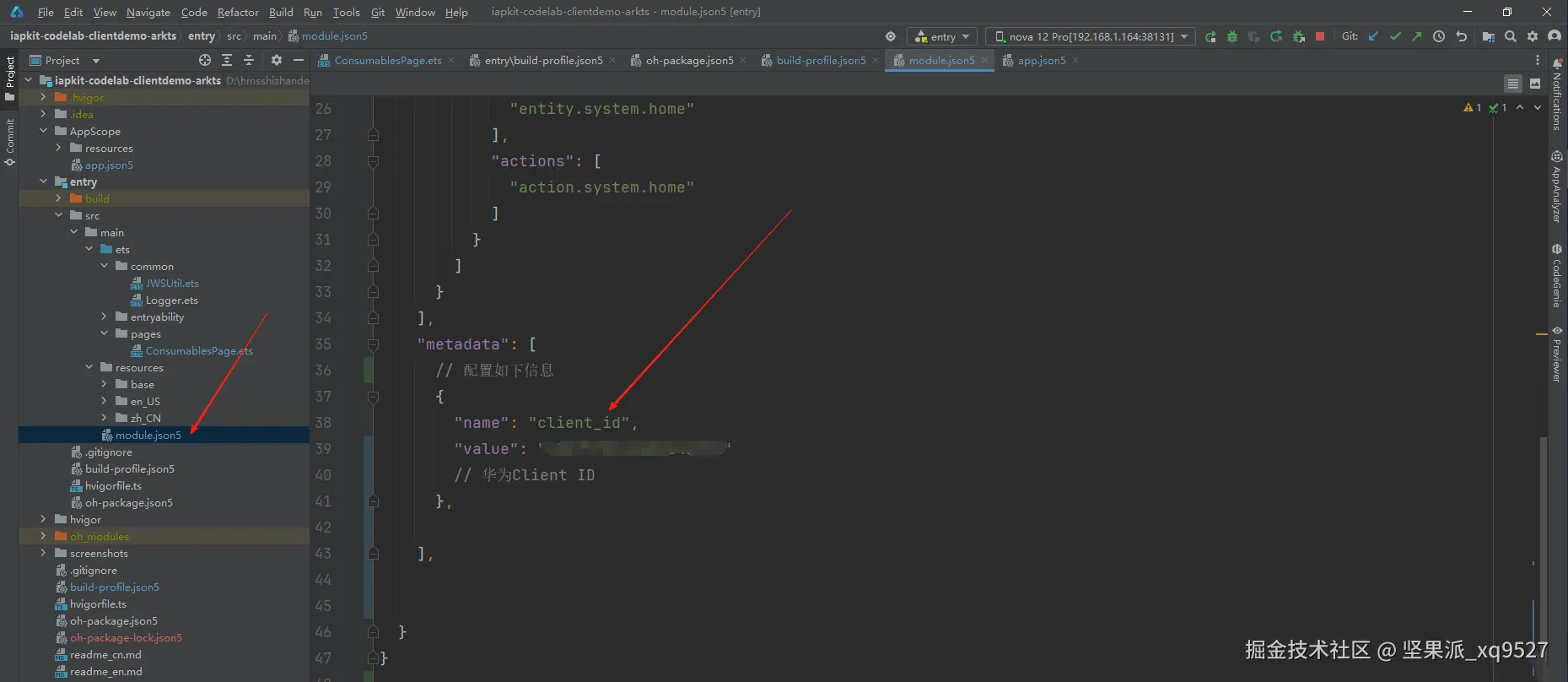Expand the en_US resources folder
The width and height of the screenshot is (1568, 682).
[x=104, y=401]
